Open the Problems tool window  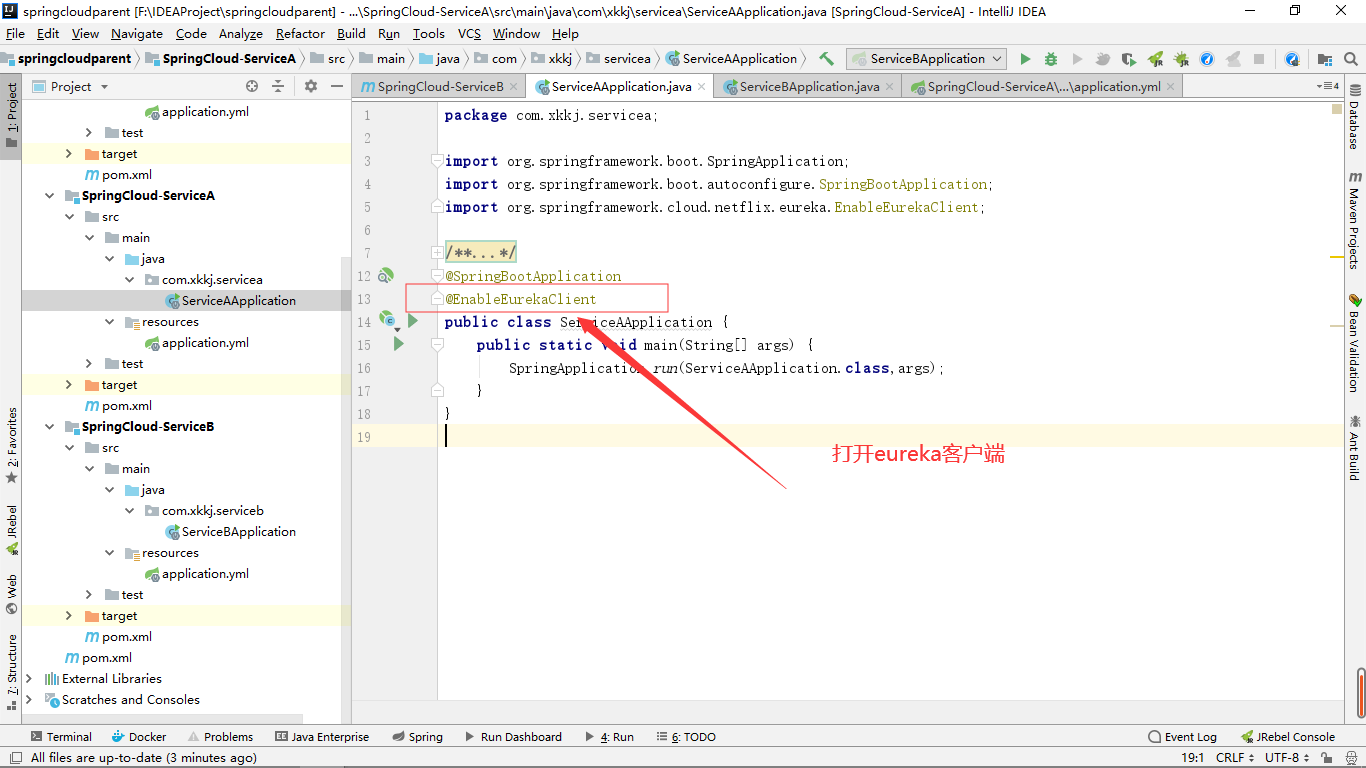pyautogui.click(x=220, y=737)
